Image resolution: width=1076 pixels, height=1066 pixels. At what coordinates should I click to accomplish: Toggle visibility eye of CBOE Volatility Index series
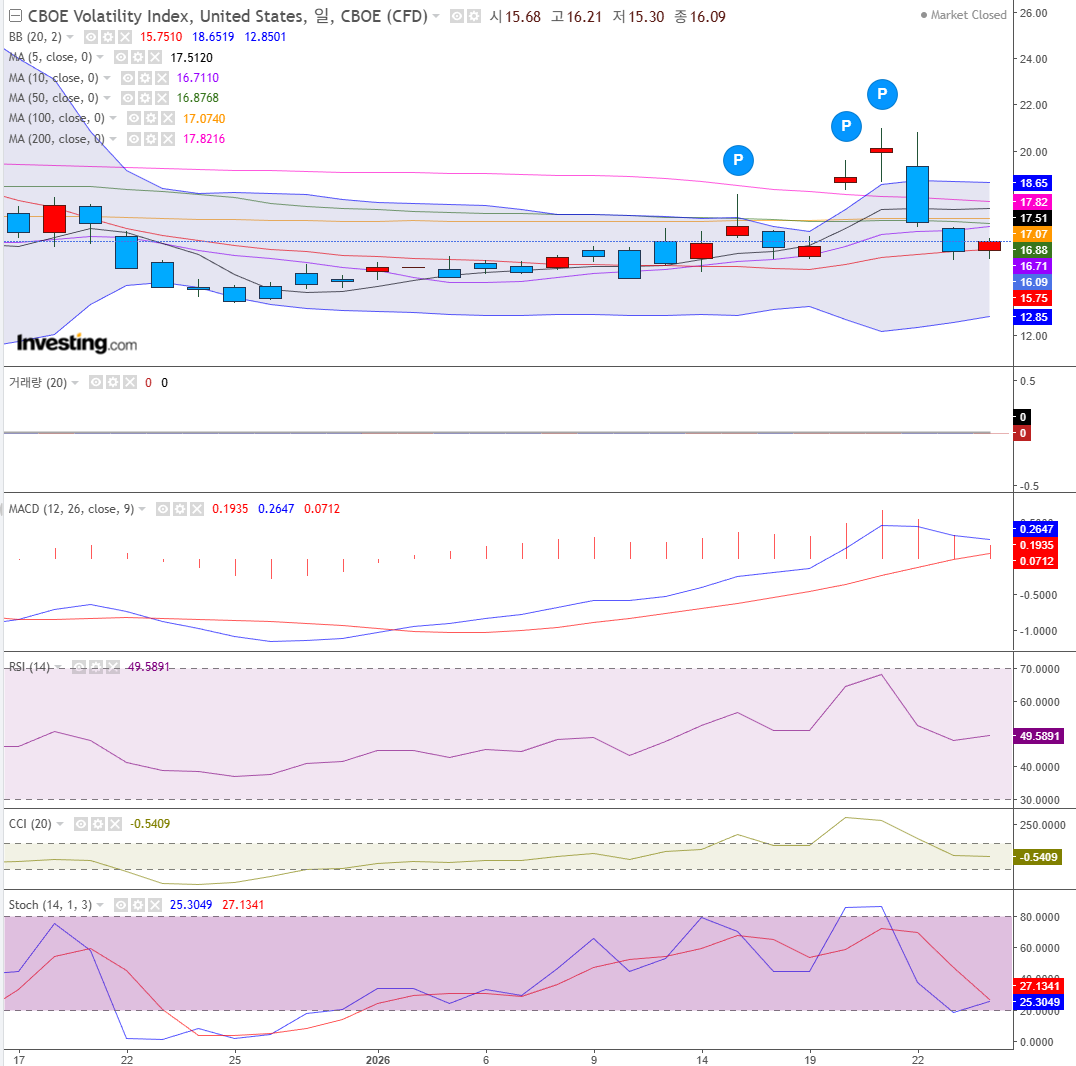(x=456, y=16)
